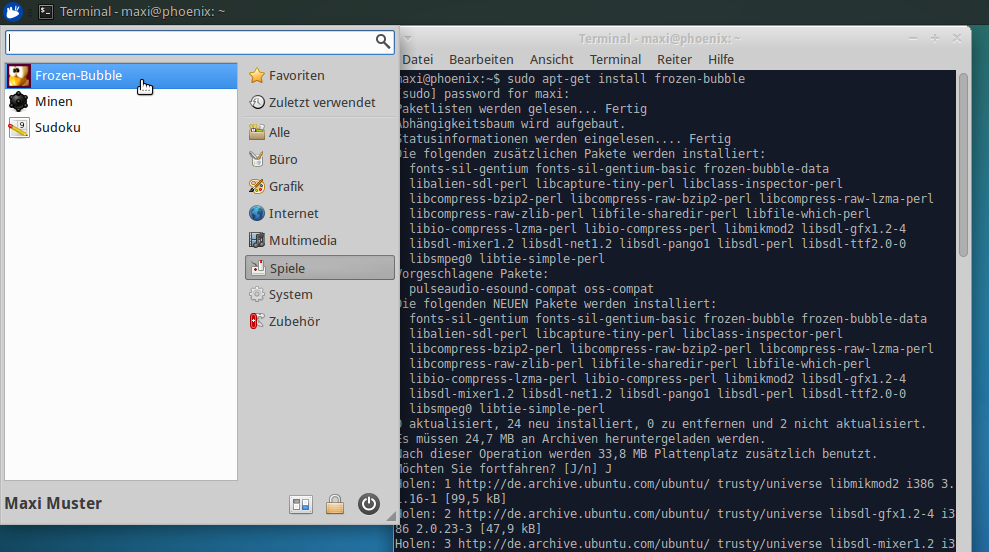Lock the screen with padlock icon
Screen dimensions: 989x552
pyautogui.click(x=335, y=504)
